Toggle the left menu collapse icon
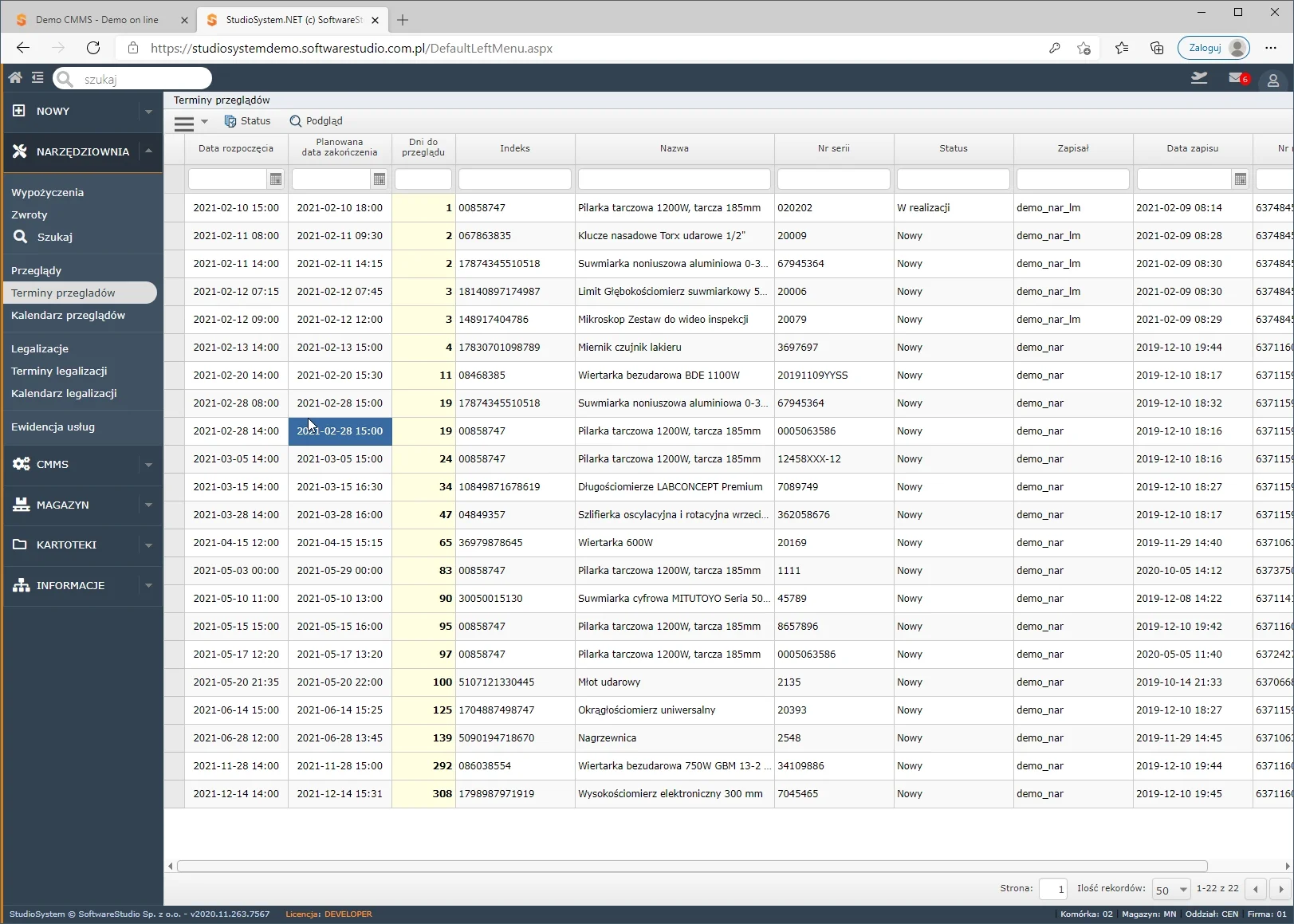The width and height of the screenshot is (1294, 924). [37, 77]
